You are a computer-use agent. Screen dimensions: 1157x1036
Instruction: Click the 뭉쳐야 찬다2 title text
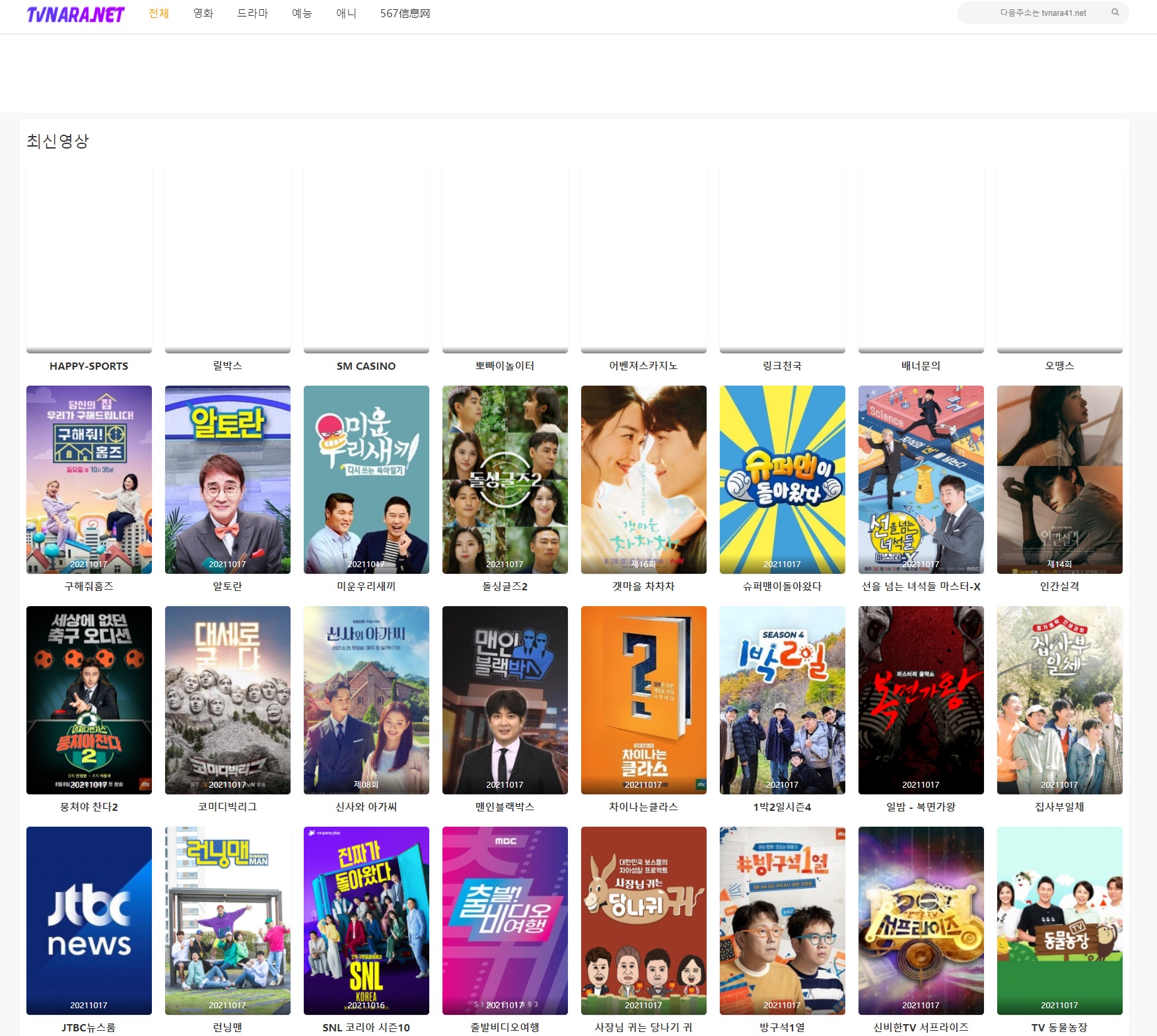89,807
